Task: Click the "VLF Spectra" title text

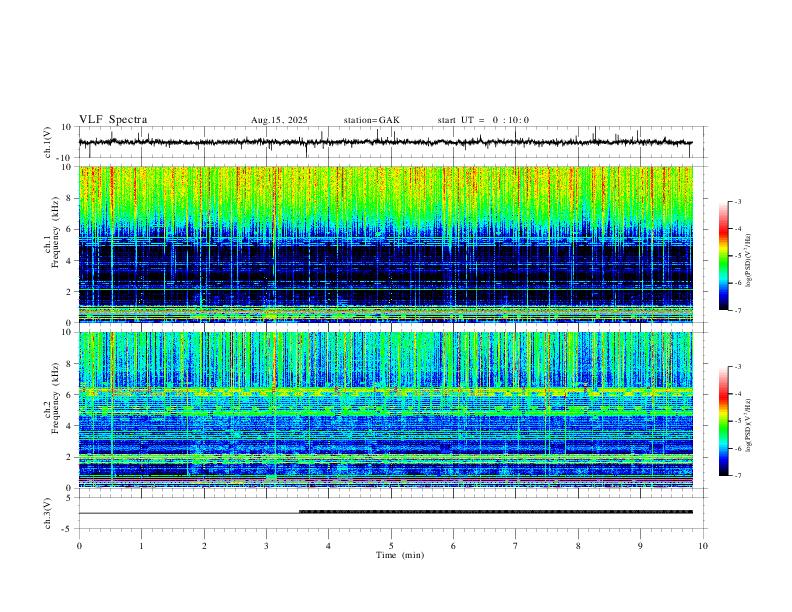Action: click(x=113, y=120)
